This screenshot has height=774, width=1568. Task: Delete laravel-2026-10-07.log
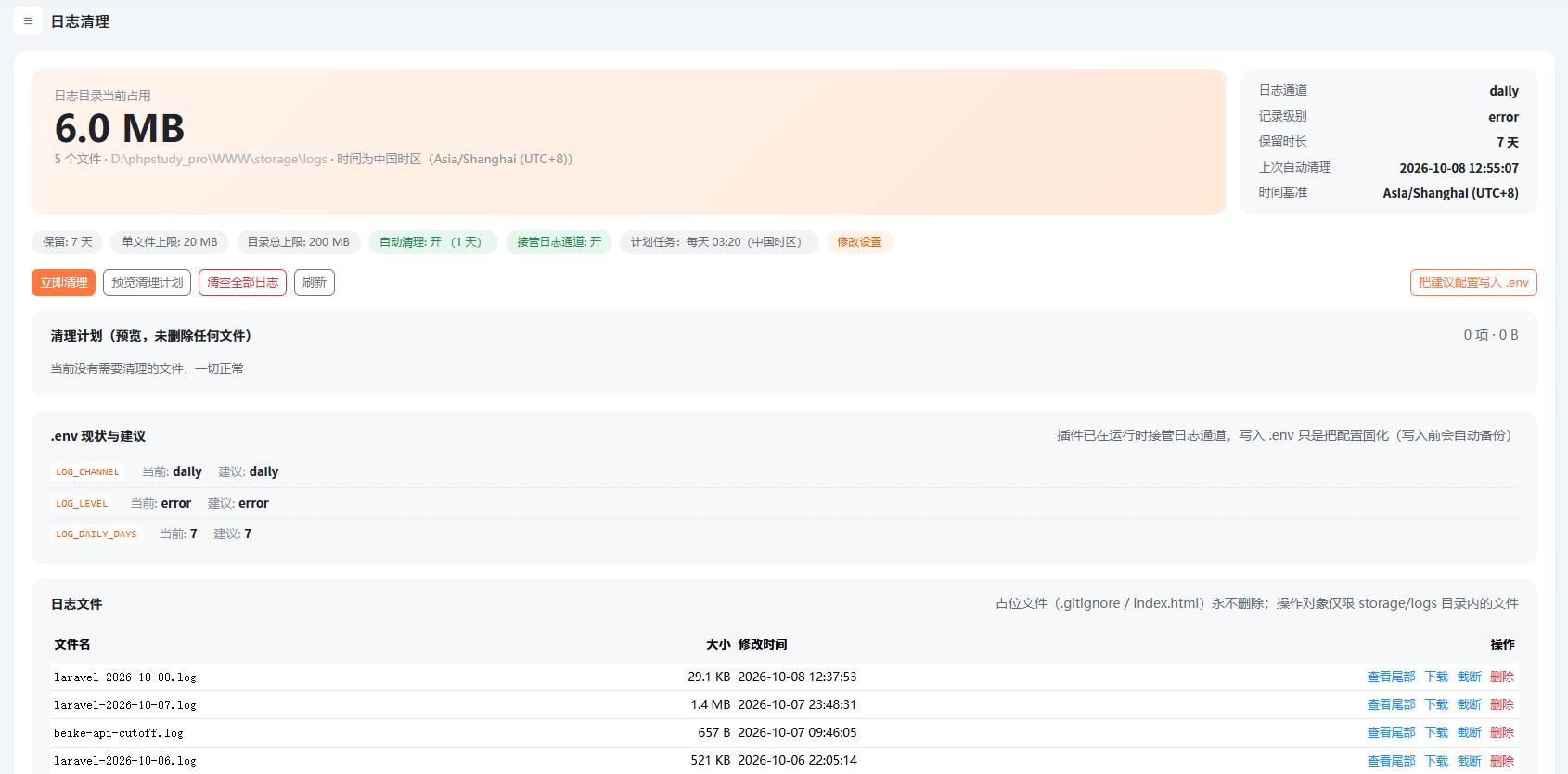coord(1502,705)
